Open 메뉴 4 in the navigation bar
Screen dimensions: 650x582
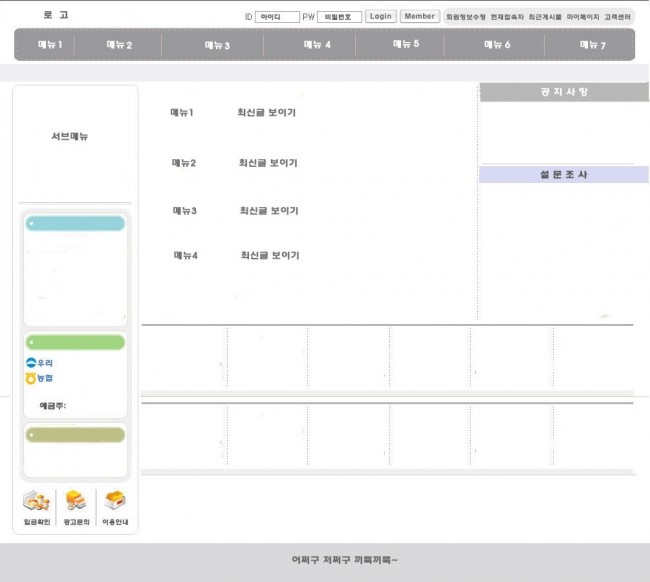[x=316, y=45]
